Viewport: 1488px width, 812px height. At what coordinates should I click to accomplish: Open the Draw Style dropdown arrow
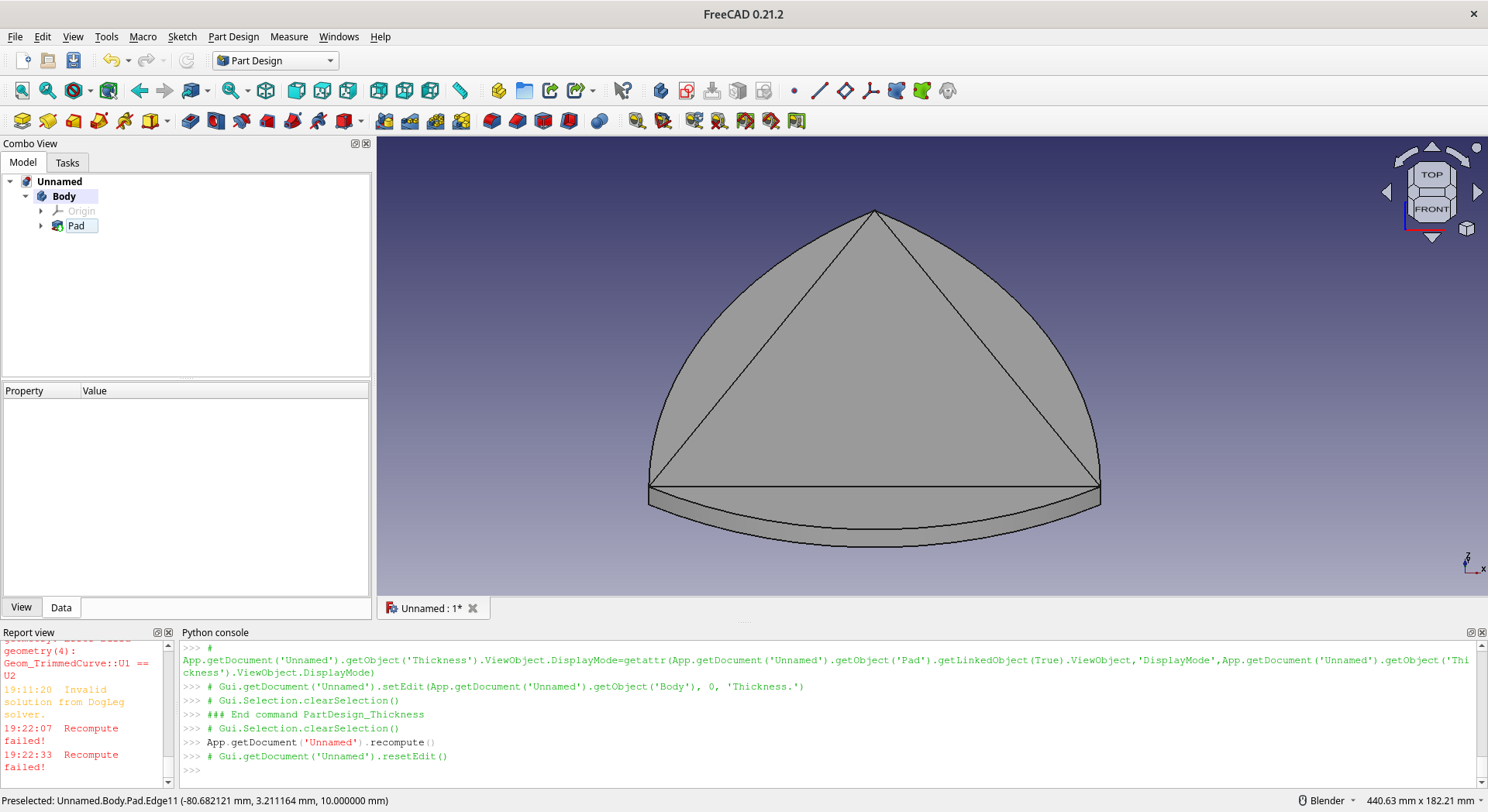coord(91,91)
